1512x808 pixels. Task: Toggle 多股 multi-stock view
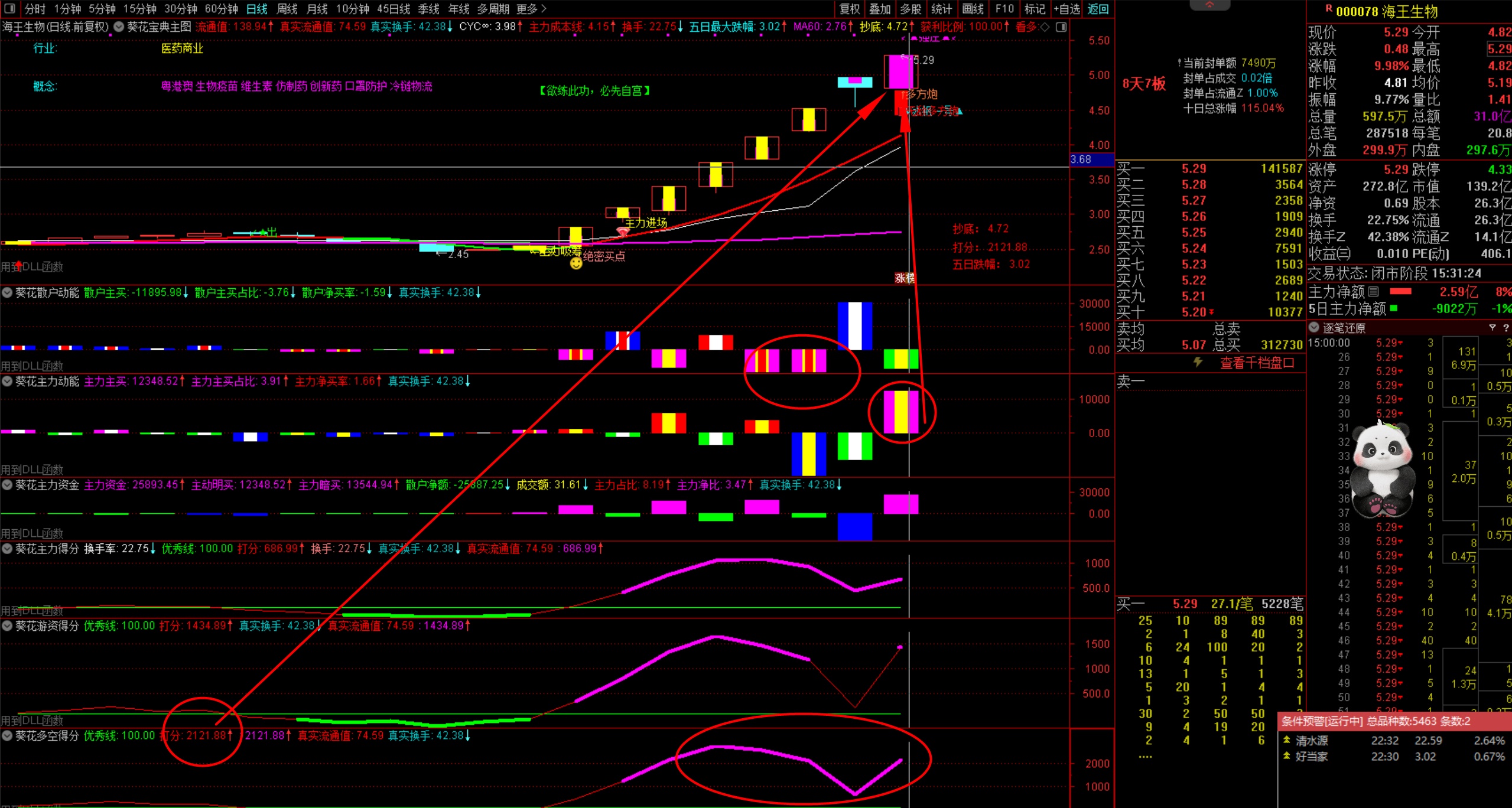[x=911, y=9]
